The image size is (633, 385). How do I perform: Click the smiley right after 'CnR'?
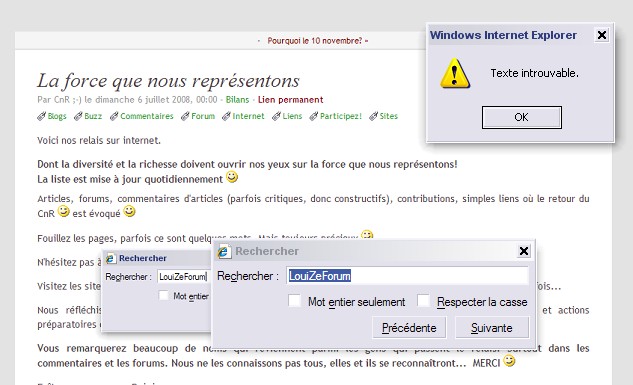tap(63, 211)
